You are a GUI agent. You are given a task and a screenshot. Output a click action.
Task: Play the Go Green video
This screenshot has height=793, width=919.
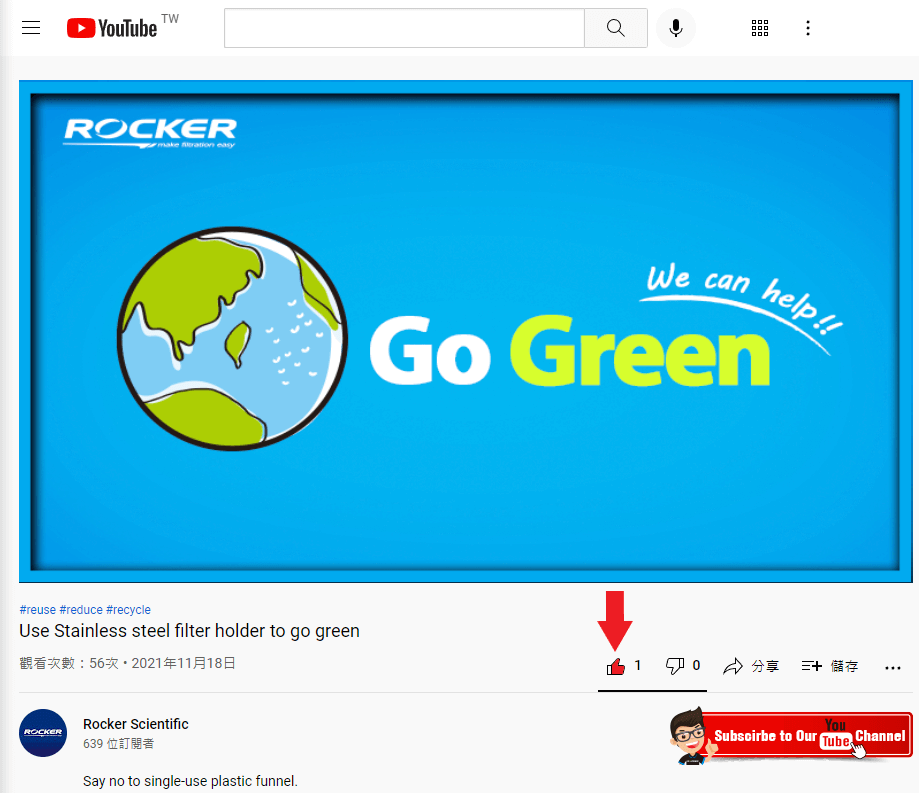tap(465, 331)
